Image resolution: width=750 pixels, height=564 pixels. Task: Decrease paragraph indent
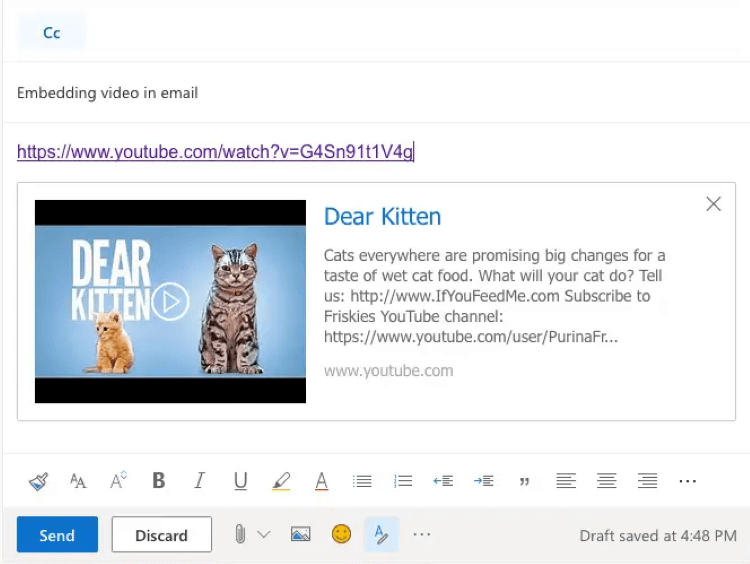click(443, 481)
